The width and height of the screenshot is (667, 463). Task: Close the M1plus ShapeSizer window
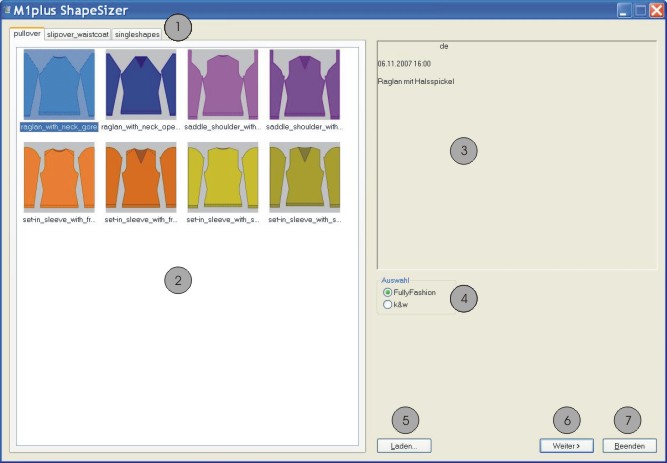pos(655,11)
